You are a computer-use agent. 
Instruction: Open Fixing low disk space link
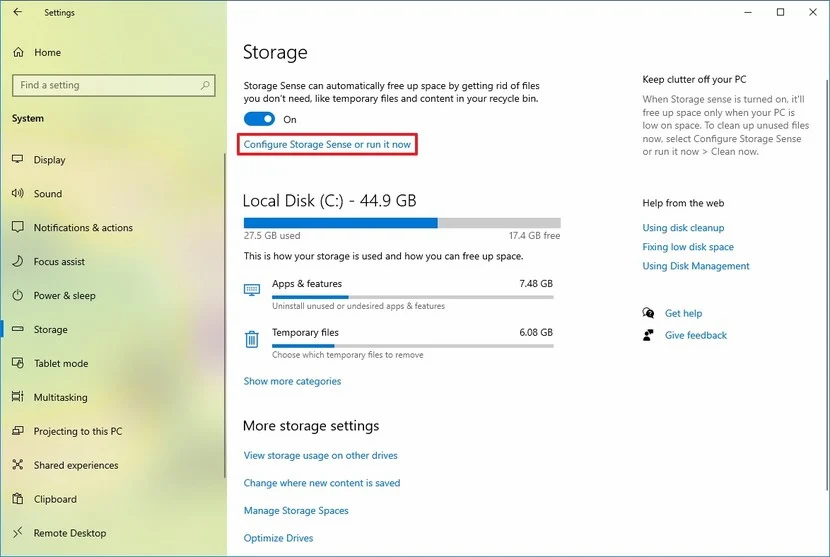[688, 247]
